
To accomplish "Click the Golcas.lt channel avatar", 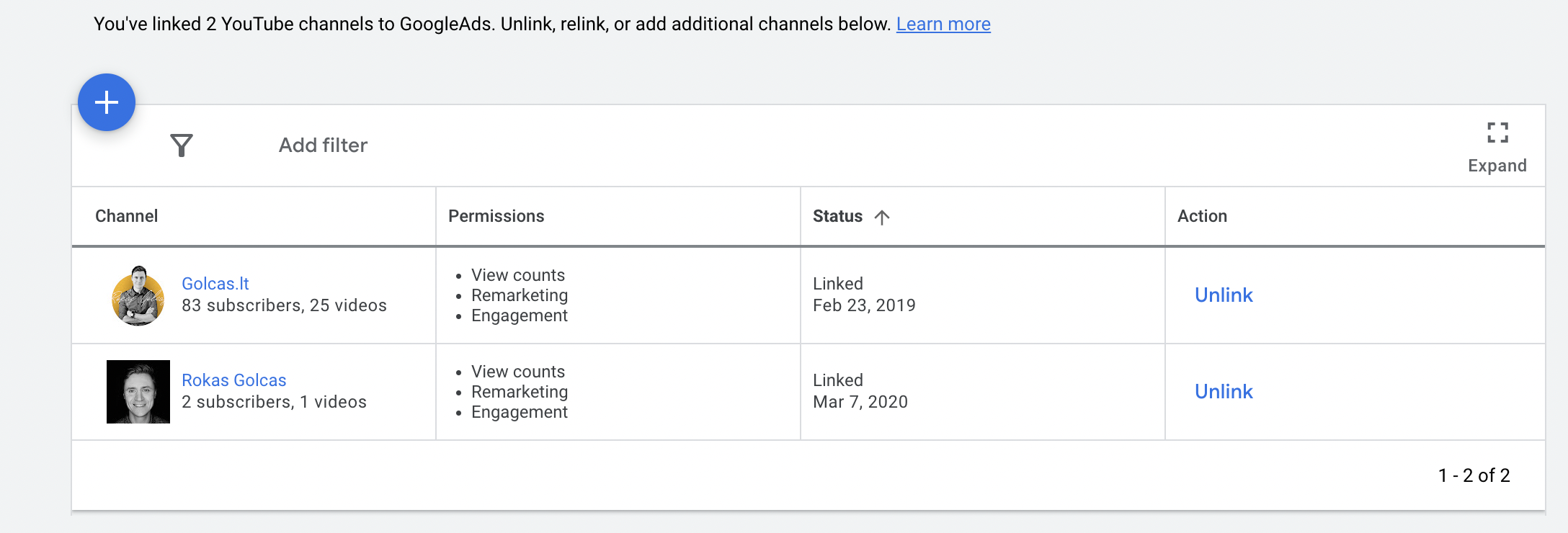I will 138,295.
